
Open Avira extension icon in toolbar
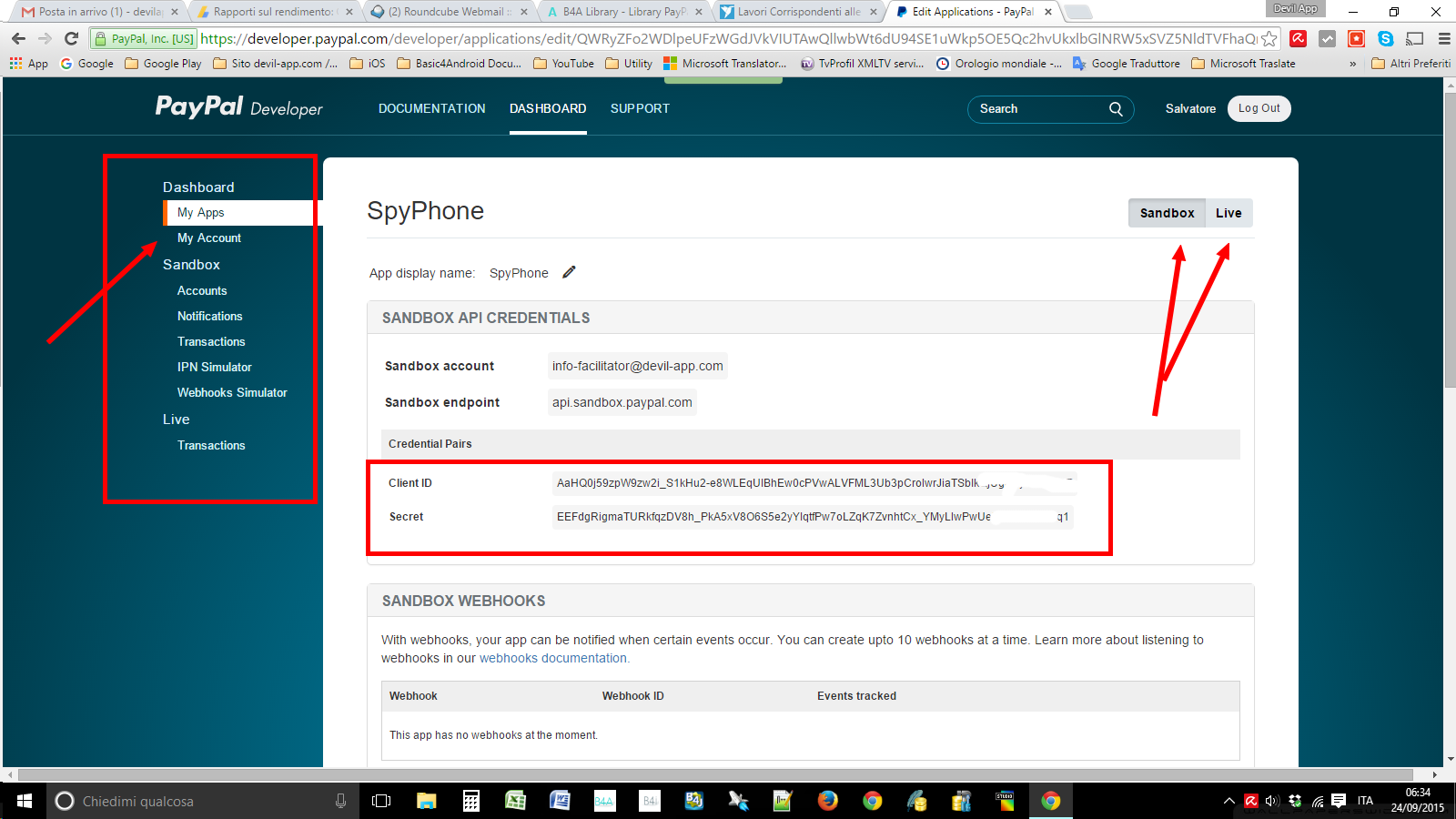(x=1299, y=39)
